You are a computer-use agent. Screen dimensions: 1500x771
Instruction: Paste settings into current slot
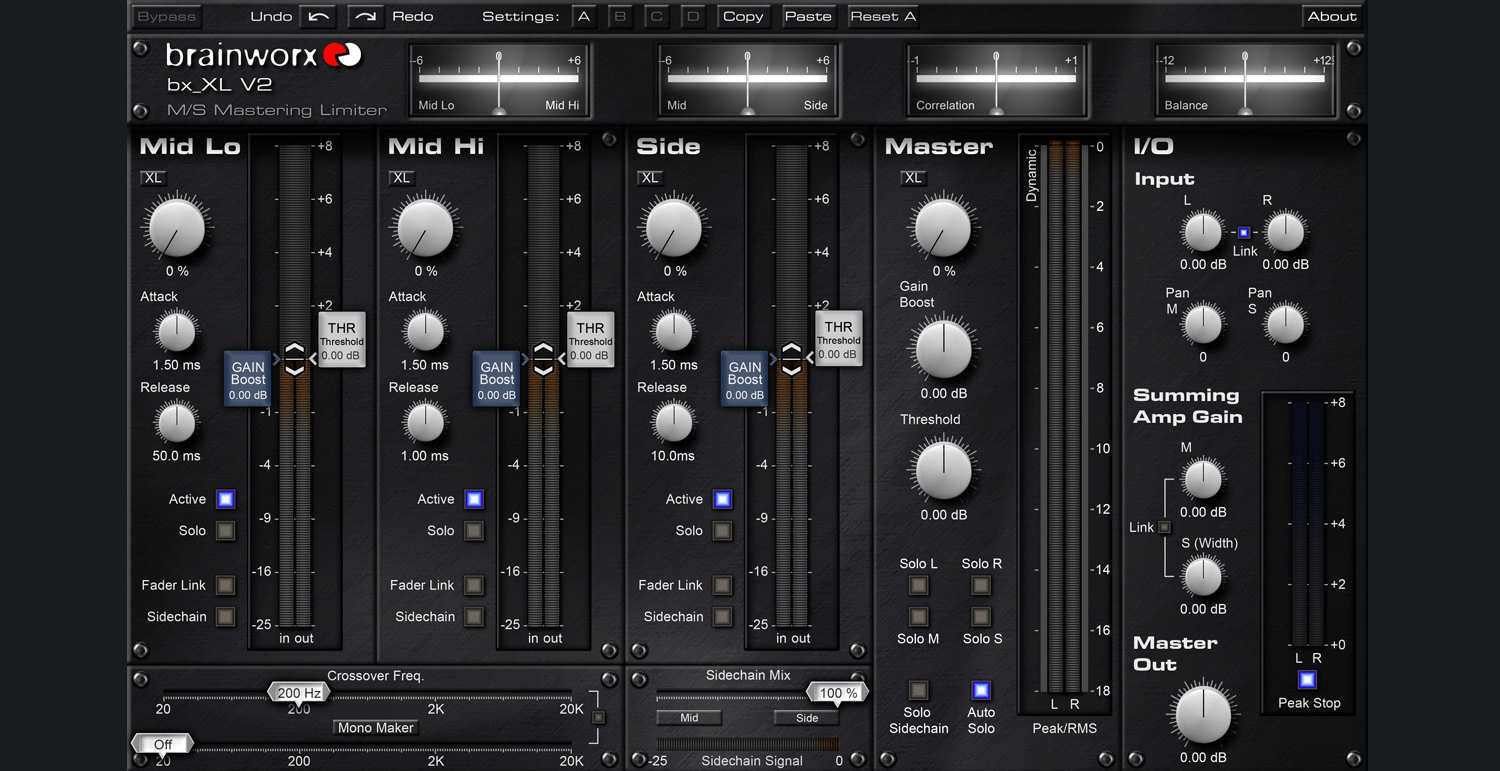(x=808, y=16)
